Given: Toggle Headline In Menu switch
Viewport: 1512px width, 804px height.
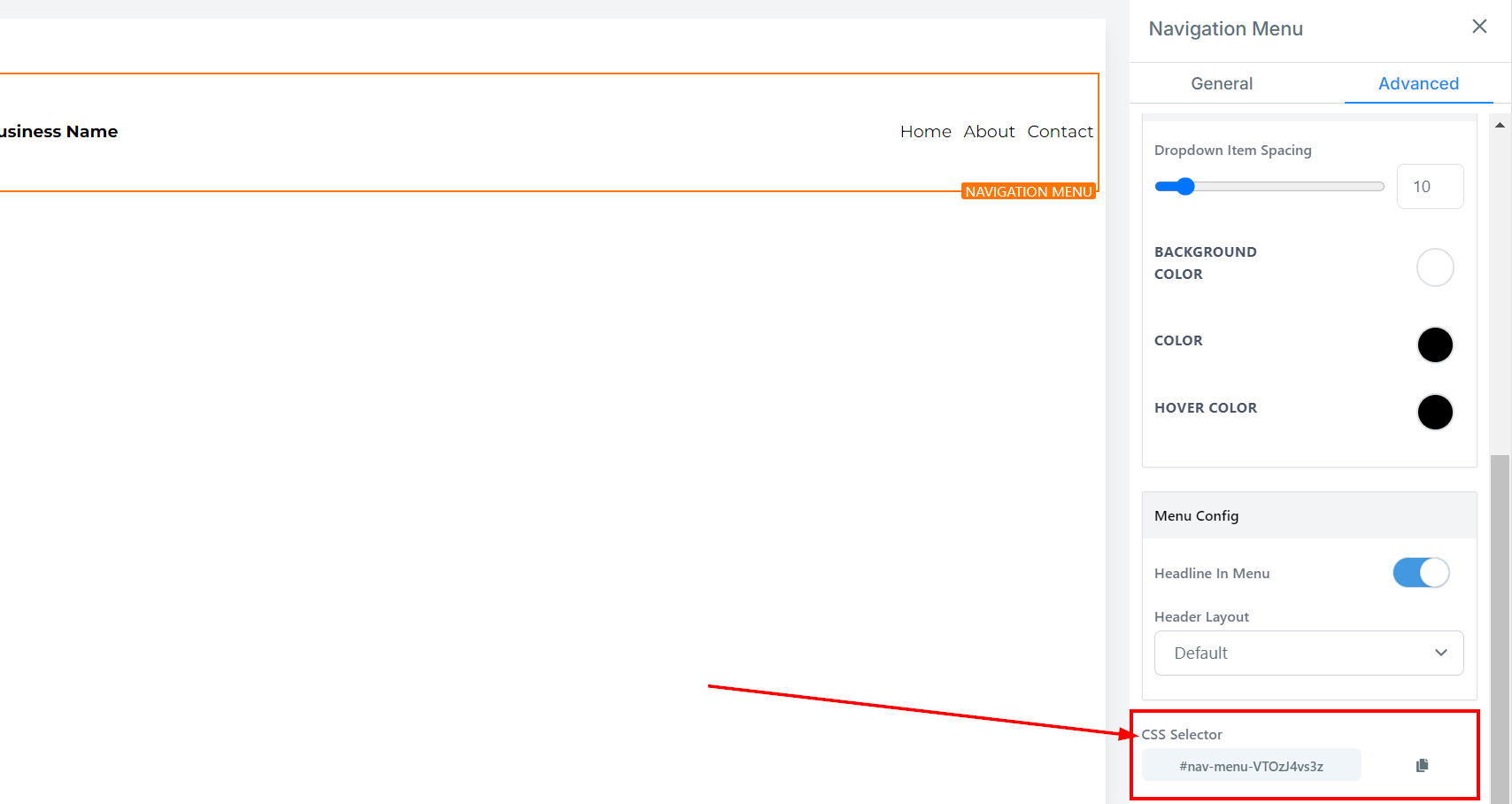Looking at the screenshot, I should [1421, 573].
